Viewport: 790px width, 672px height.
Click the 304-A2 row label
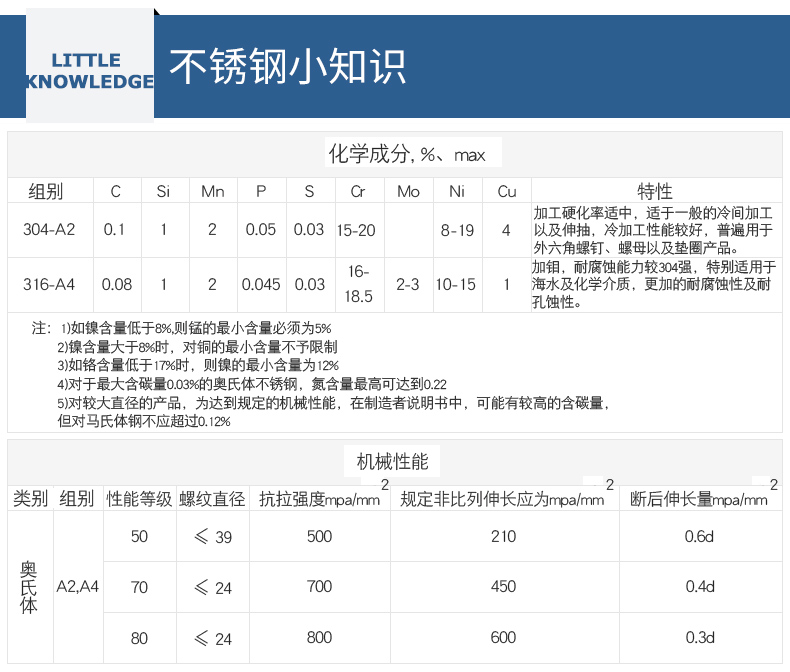(x=49, y=230)
